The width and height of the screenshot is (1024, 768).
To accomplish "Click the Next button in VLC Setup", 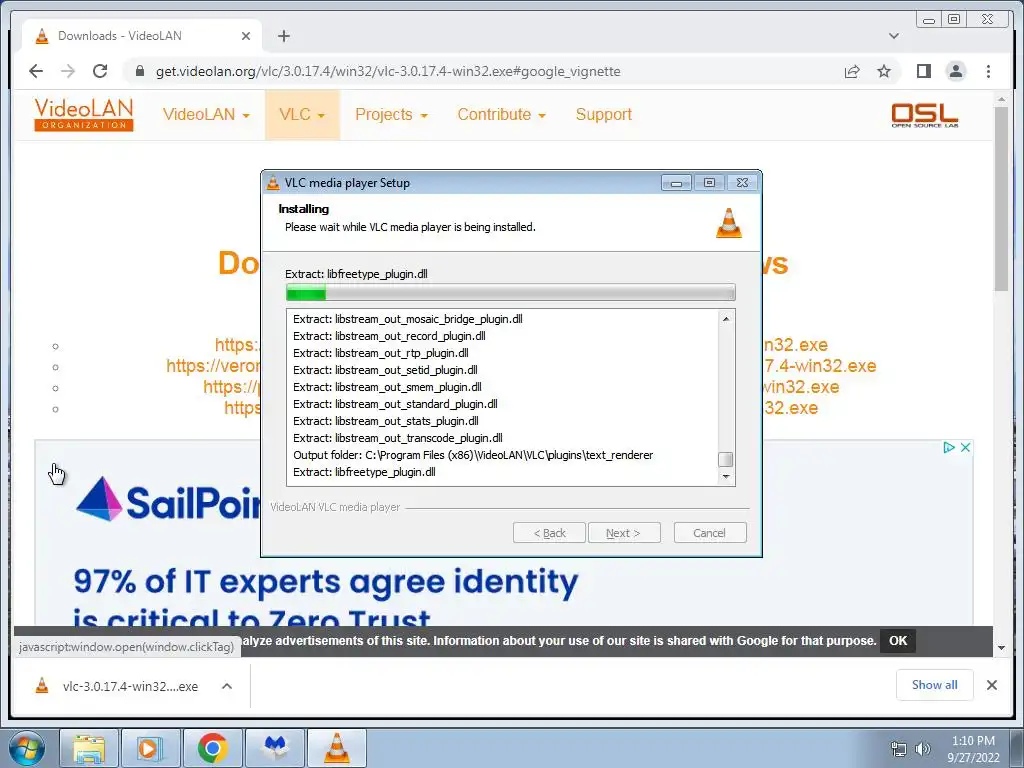I will point(624,533).
